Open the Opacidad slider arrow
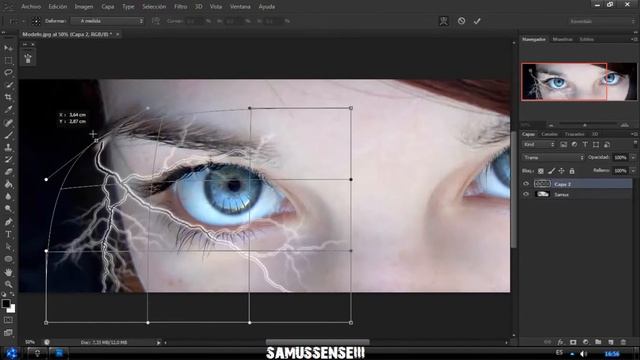The image size is (640, 360). (x=633, y=158)
